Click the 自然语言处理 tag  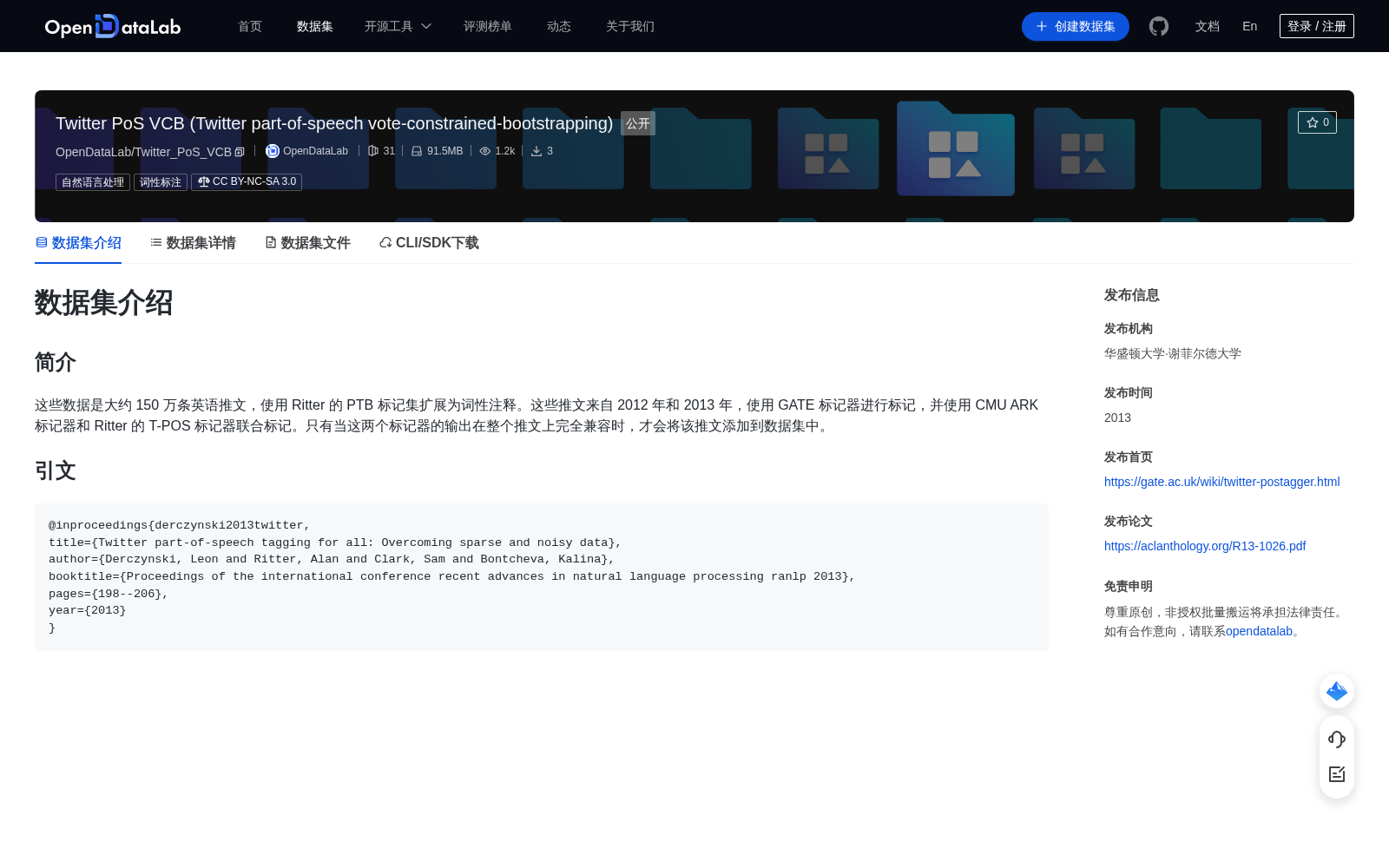(93, 182)
